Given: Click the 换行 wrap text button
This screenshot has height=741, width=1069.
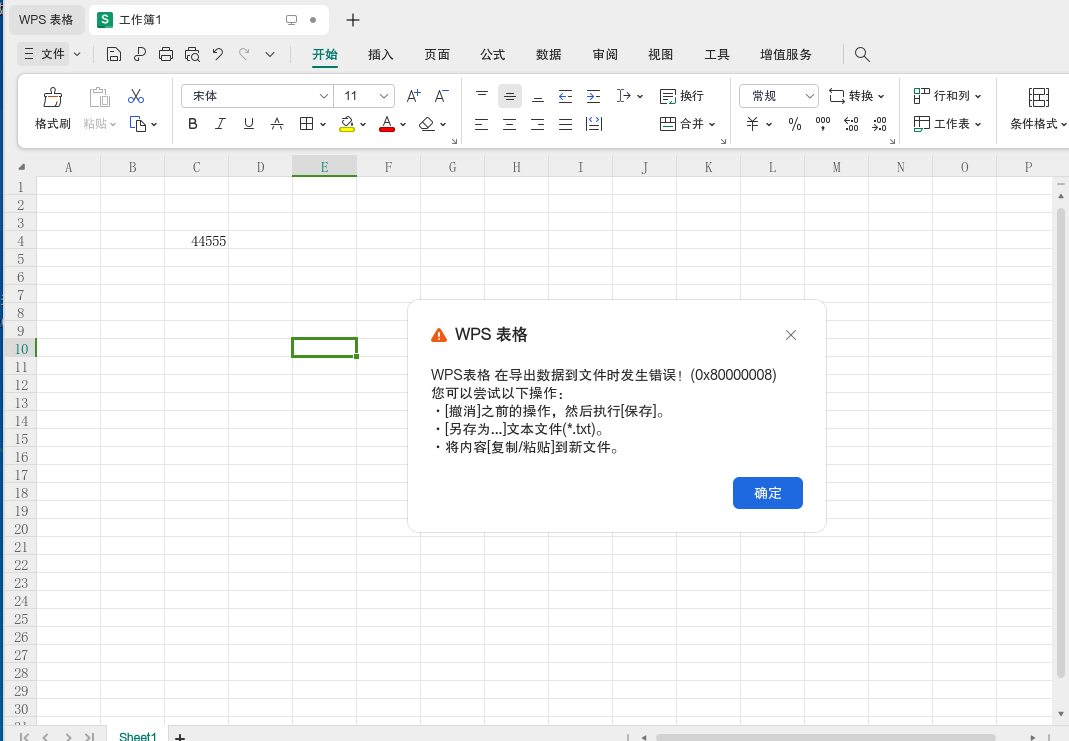Looking at the screenshot, I should pos(682,96).
